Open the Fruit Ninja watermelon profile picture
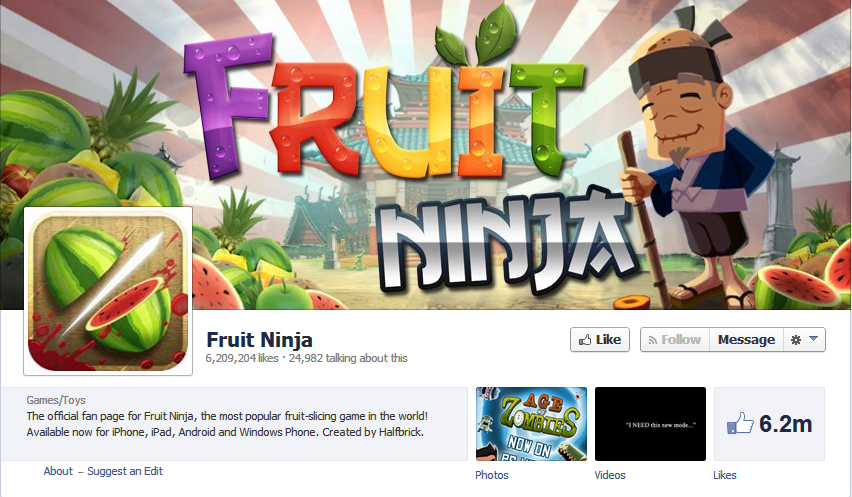This screenshot has height=497, width=852. 108,291
